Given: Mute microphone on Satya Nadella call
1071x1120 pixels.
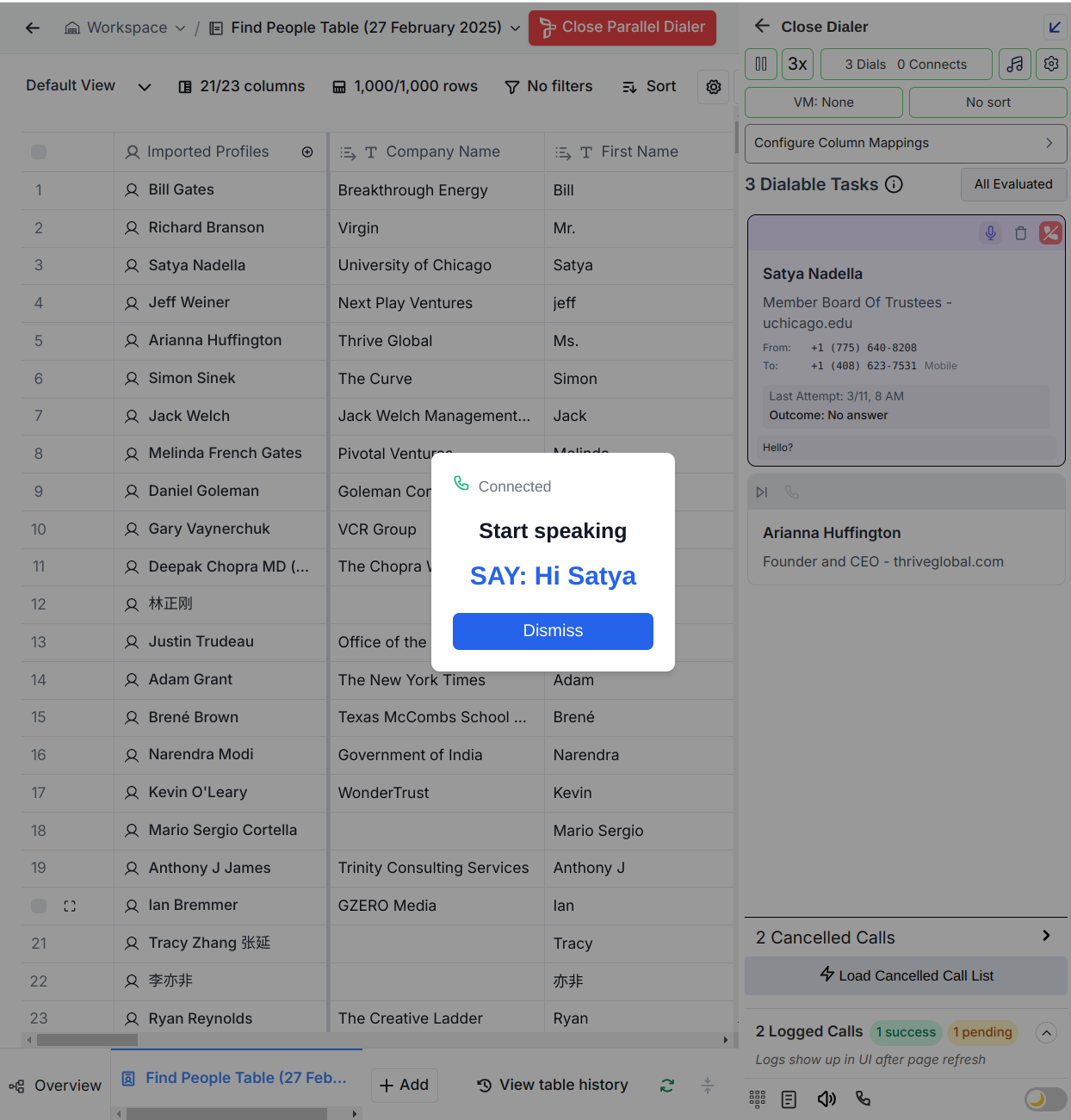Looking at the screenshot, I should (x=991, y=232).
